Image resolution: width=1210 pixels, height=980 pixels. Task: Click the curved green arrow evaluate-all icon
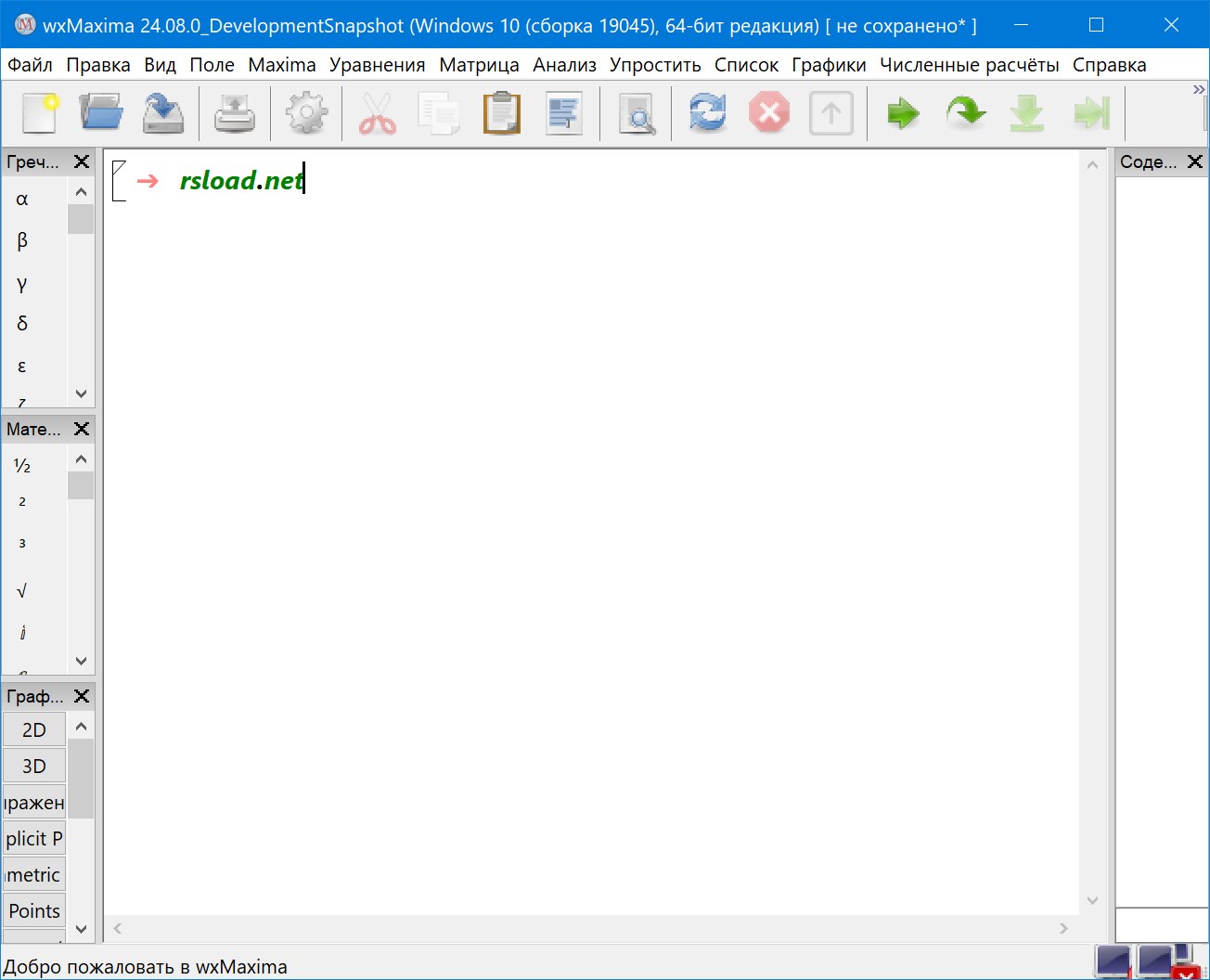(x=965, y=114)
